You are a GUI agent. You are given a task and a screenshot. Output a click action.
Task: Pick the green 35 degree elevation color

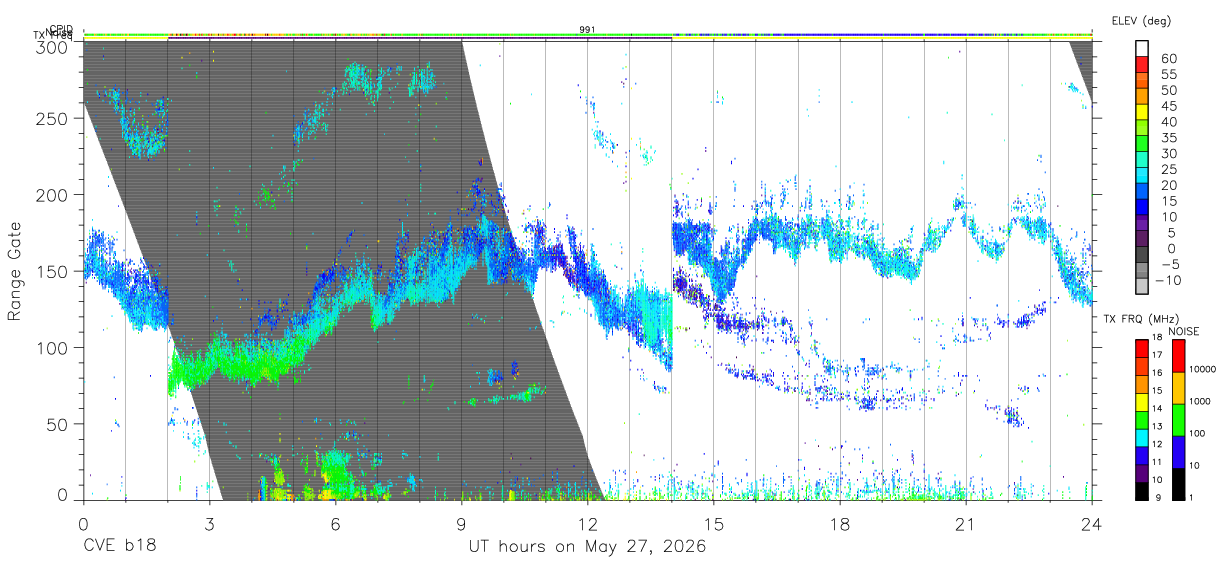click(x=1142, y=145)
